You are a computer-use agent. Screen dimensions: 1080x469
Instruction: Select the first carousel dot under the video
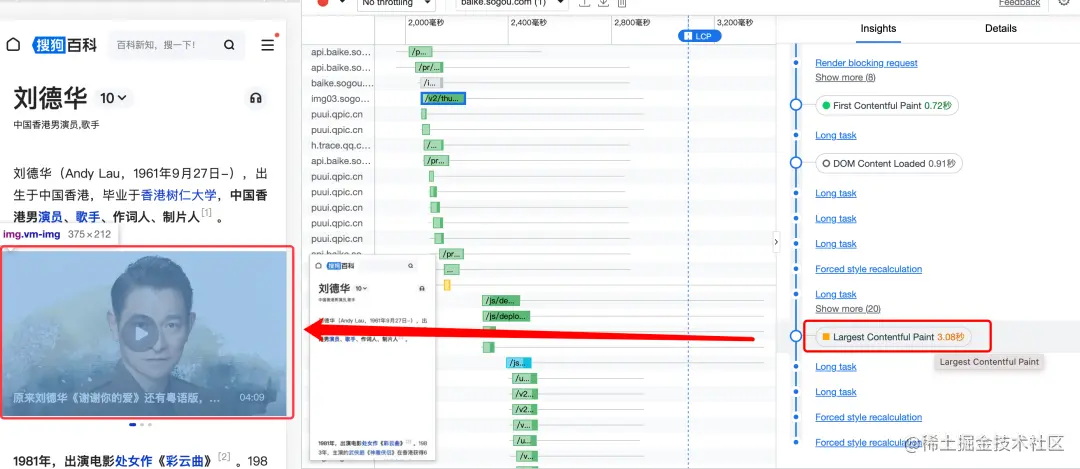point(132,425)
